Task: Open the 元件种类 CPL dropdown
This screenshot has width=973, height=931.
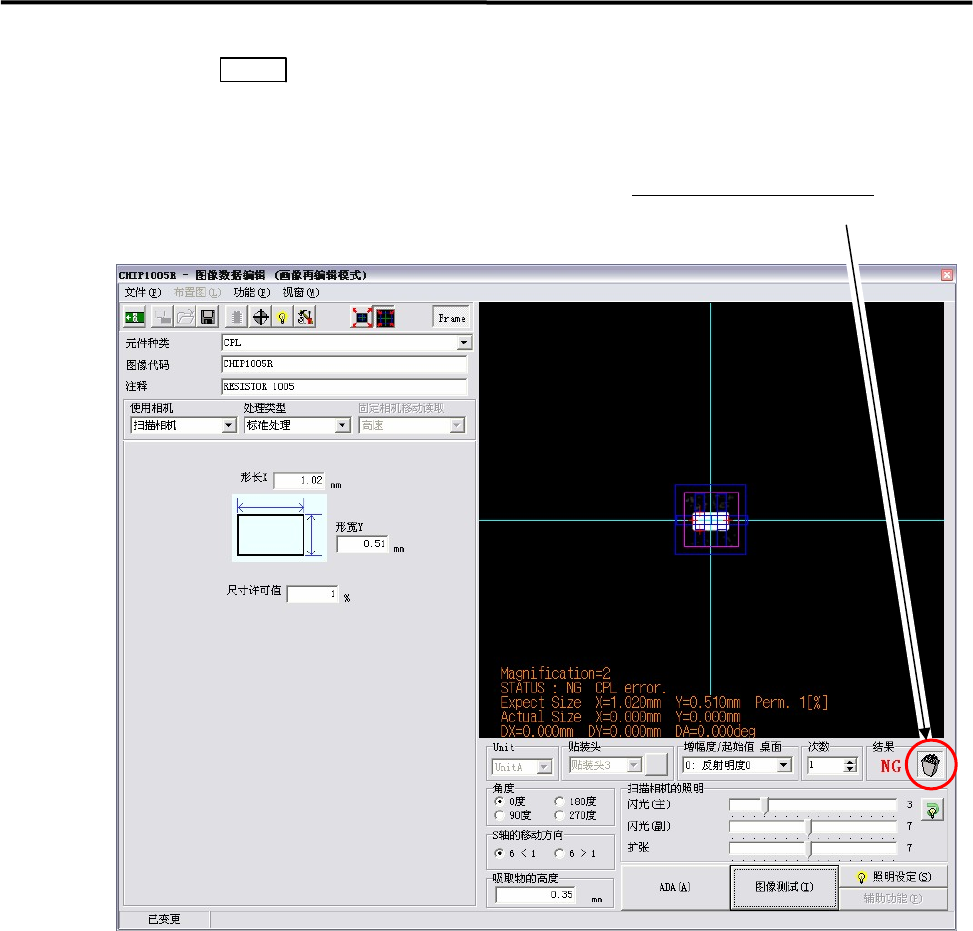Action: [463, 342]
